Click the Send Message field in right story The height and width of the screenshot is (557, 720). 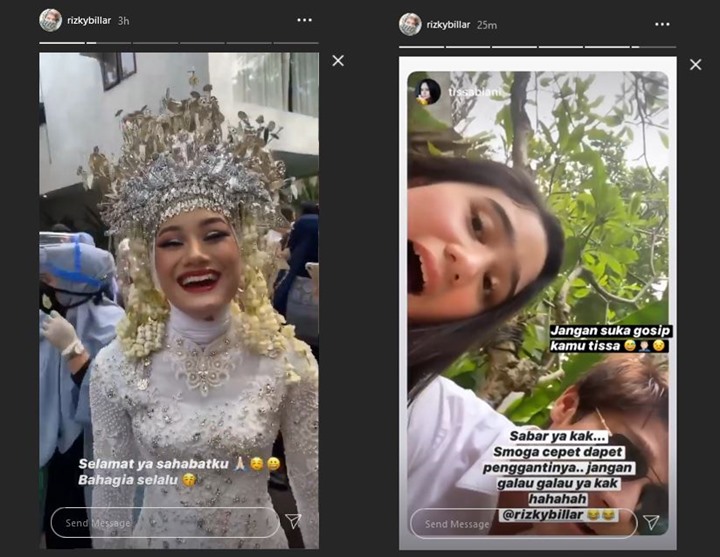click(x=523, y=523)
